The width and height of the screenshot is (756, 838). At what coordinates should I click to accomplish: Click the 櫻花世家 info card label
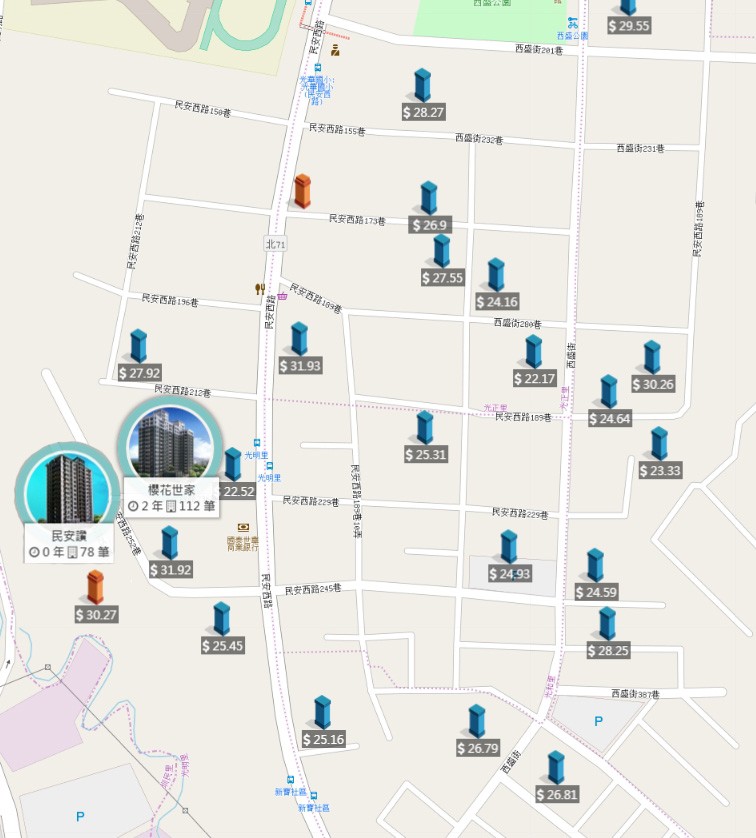point(172,498)
